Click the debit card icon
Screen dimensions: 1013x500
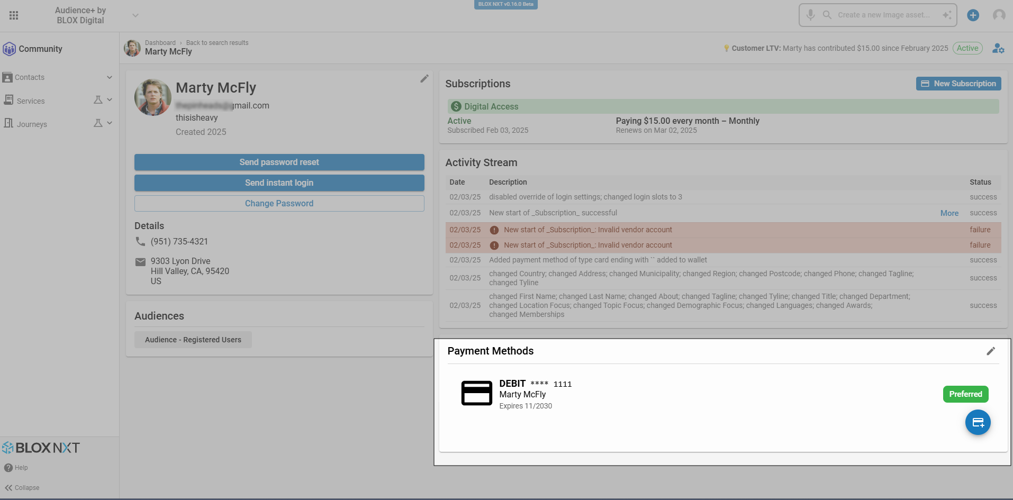pos(476,393)
